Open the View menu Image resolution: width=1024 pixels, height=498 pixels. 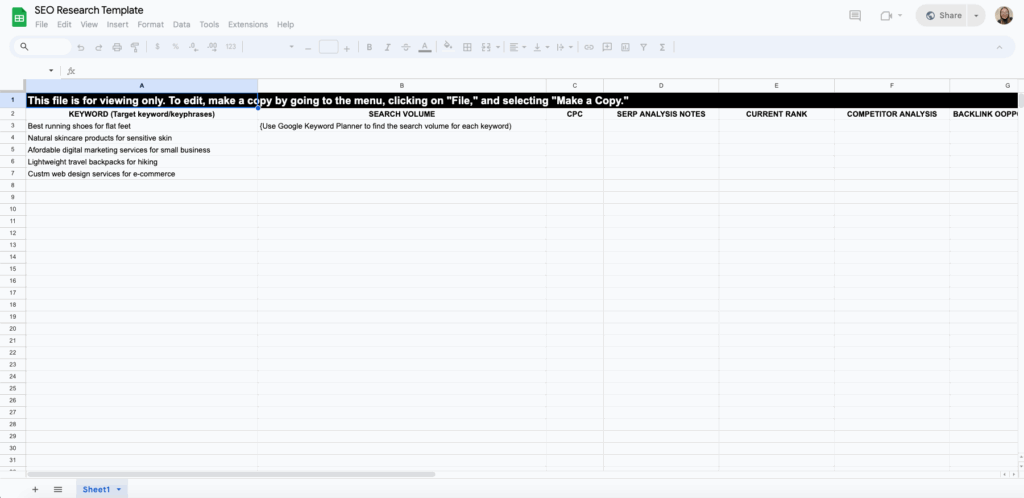coord(89,24)
